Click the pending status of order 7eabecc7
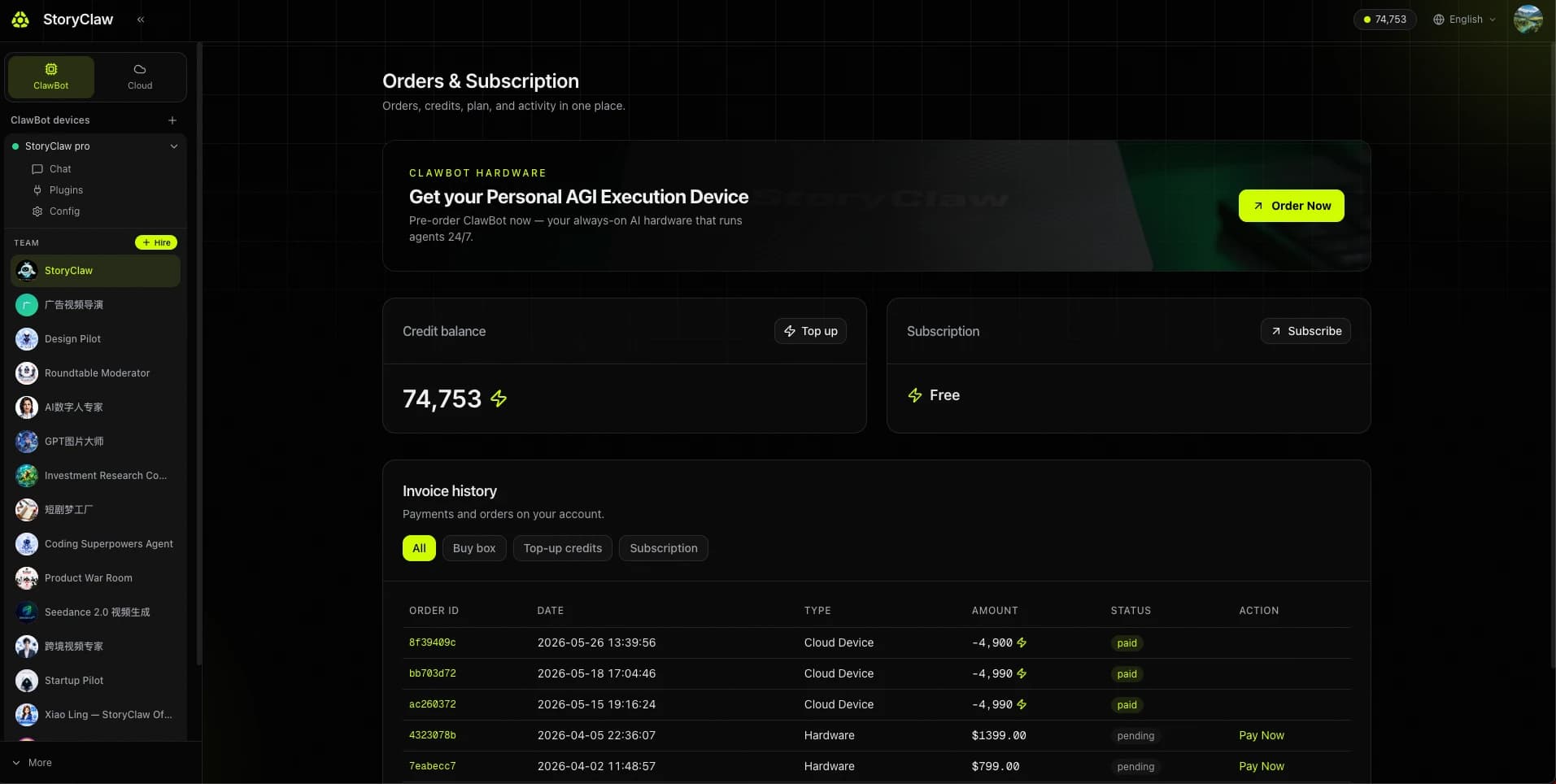The width and height of the screenshot is (1556, 784). [x=1135, y=767]
